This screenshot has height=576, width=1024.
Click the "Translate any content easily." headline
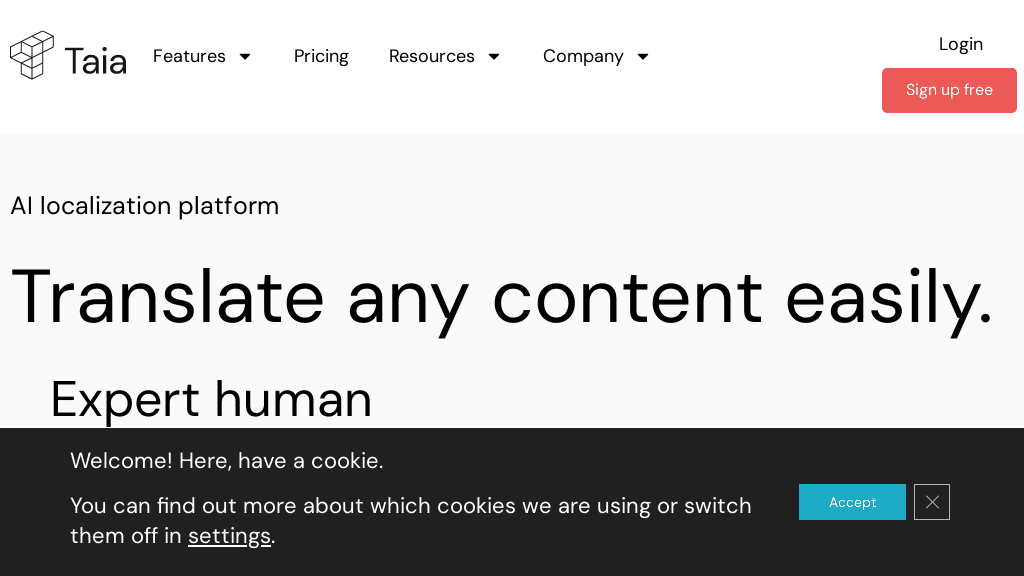pos(500,296)
